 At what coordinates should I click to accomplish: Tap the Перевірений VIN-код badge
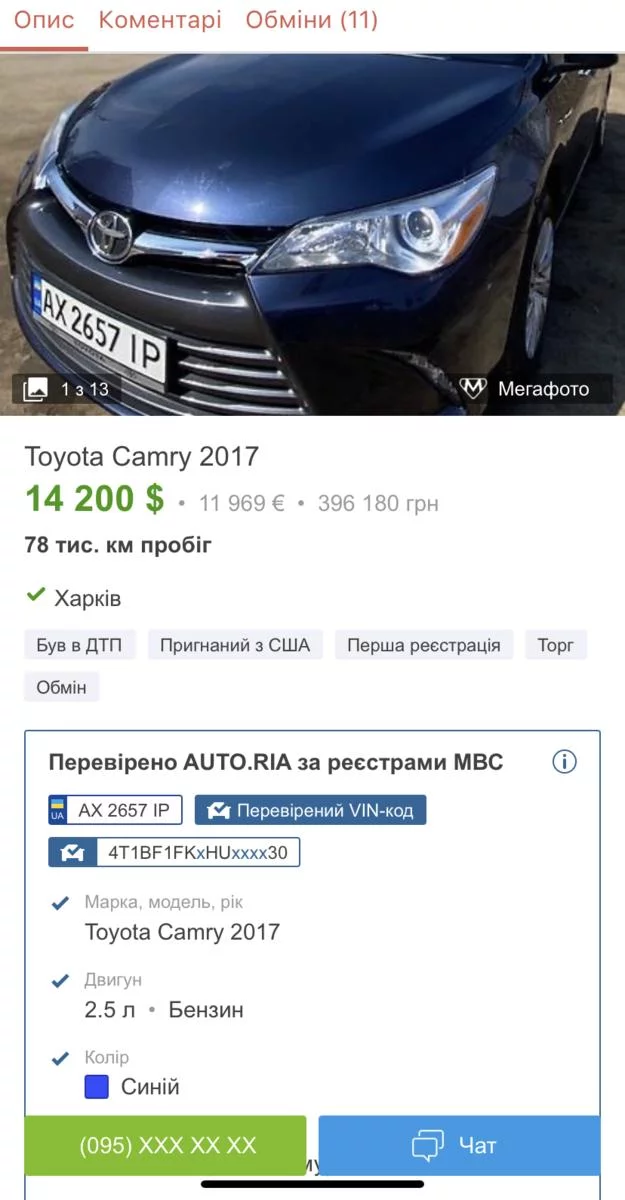[x=310, y=810]
